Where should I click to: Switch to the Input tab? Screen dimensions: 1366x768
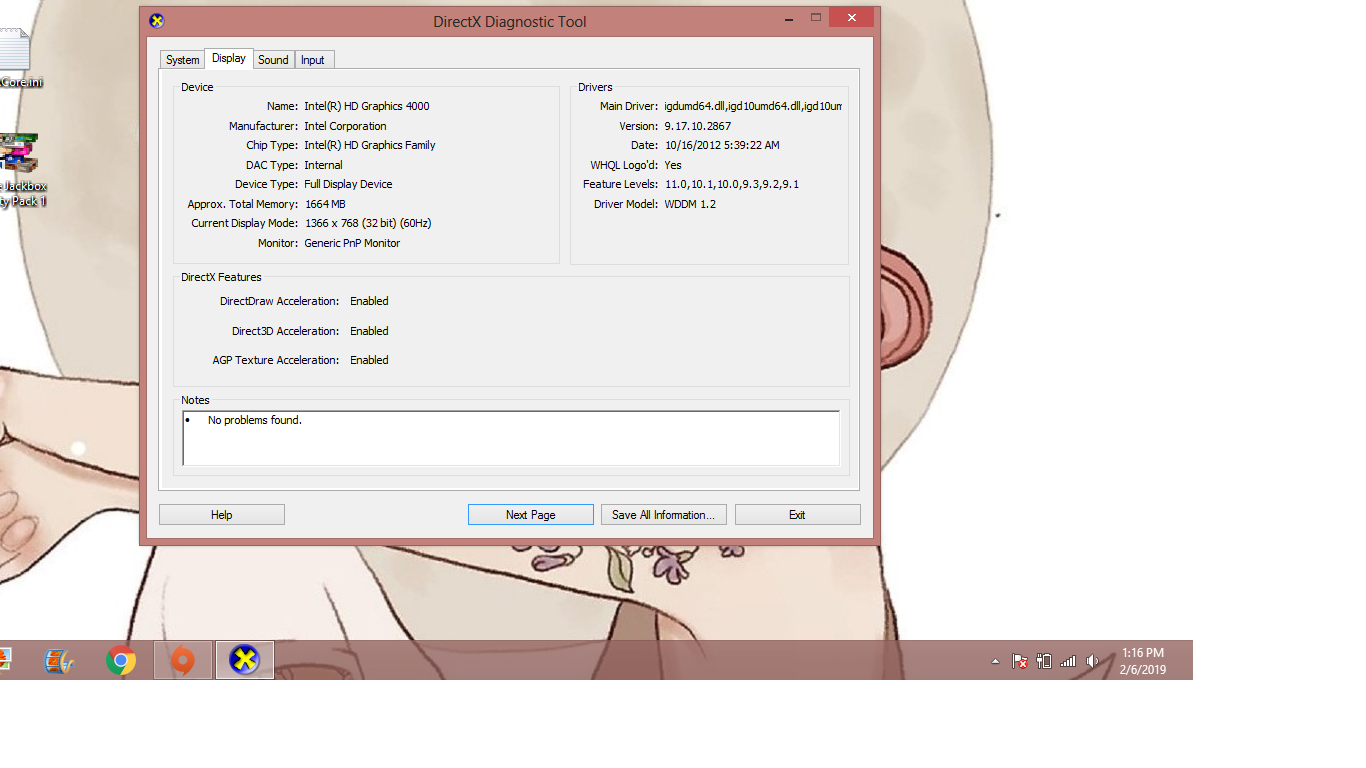[x=313, y=60]
